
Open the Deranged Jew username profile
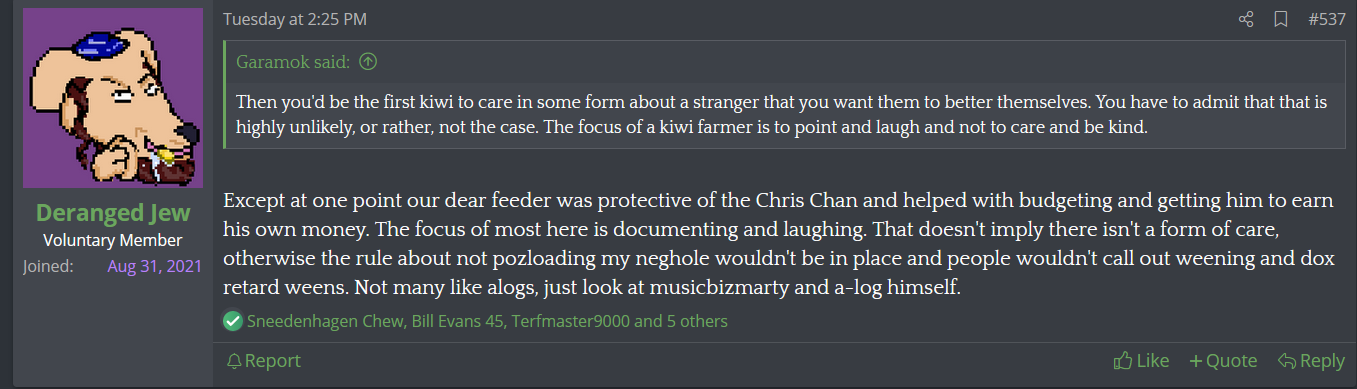click(112, 214)
